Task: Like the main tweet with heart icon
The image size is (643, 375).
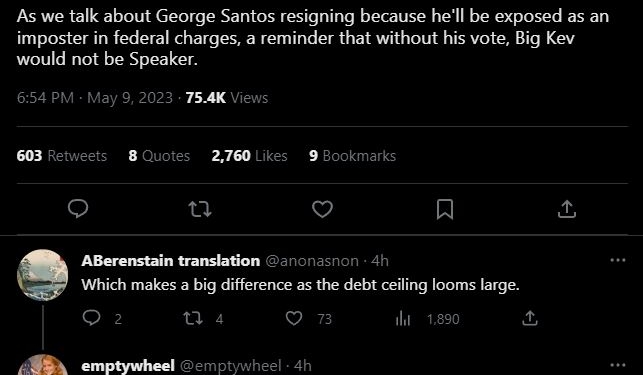Action: point(322,209)
